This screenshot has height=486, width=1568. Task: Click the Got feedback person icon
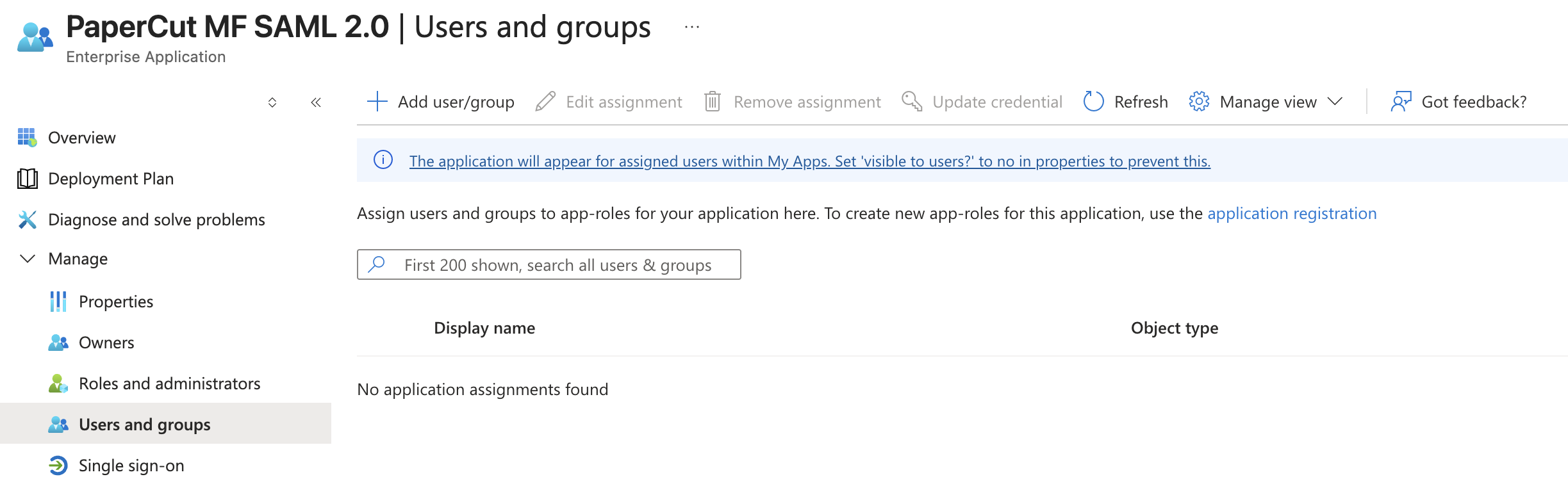(1401, 101)
